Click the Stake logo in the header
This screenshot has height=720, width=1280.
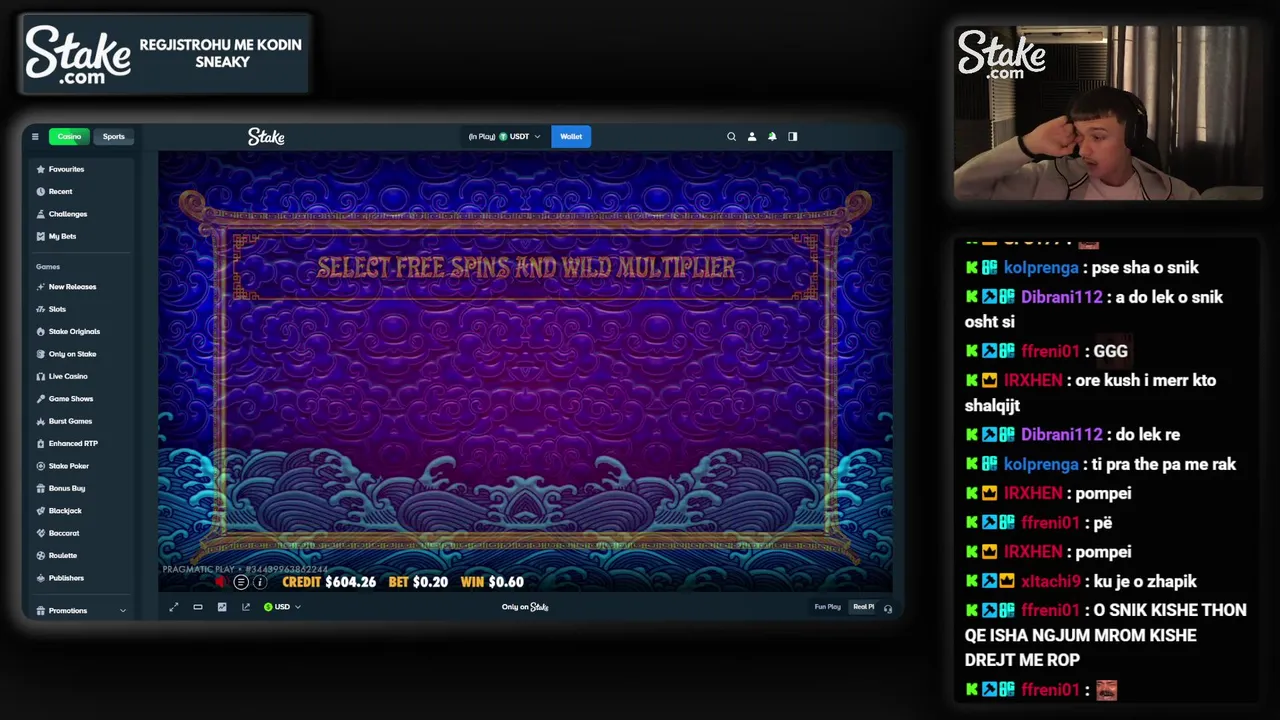click(266, 137)
